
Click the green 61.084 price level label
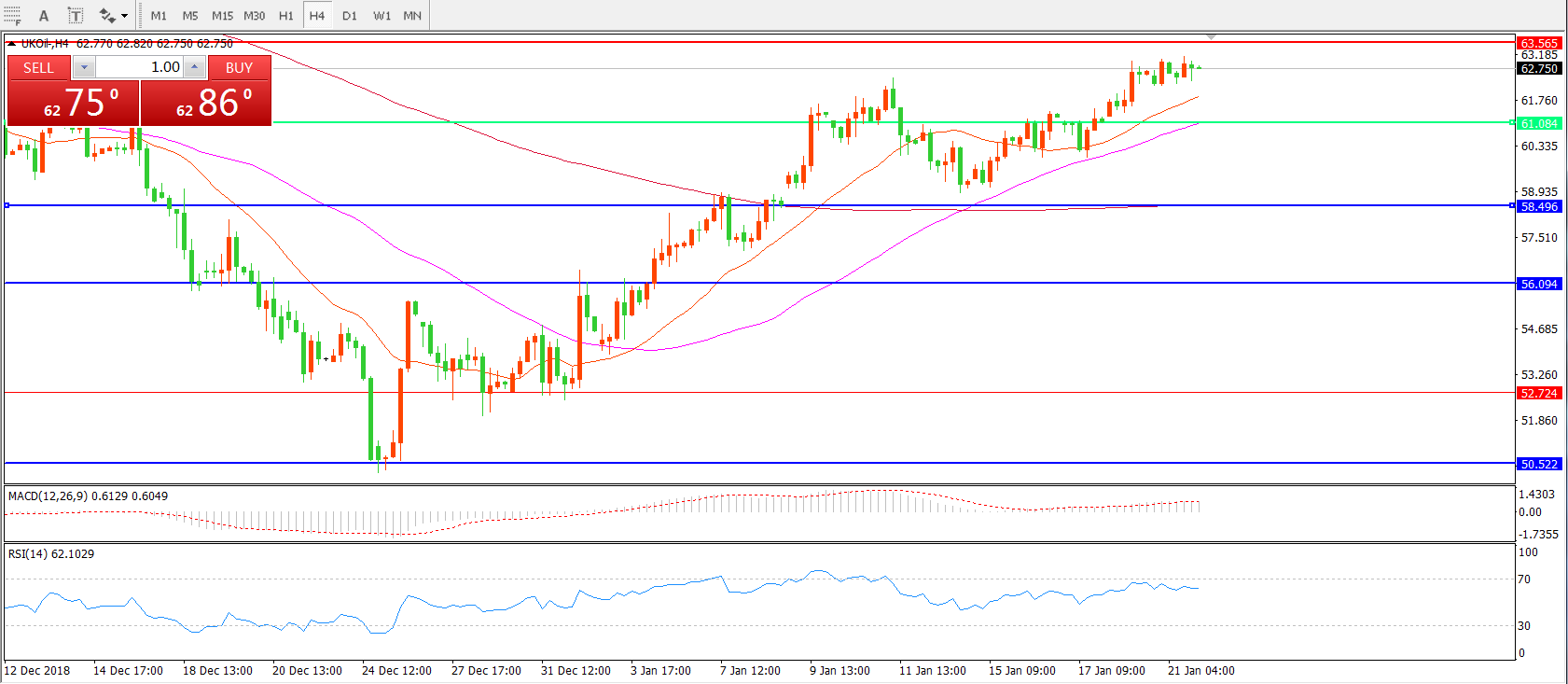(x=1538, y=123)
